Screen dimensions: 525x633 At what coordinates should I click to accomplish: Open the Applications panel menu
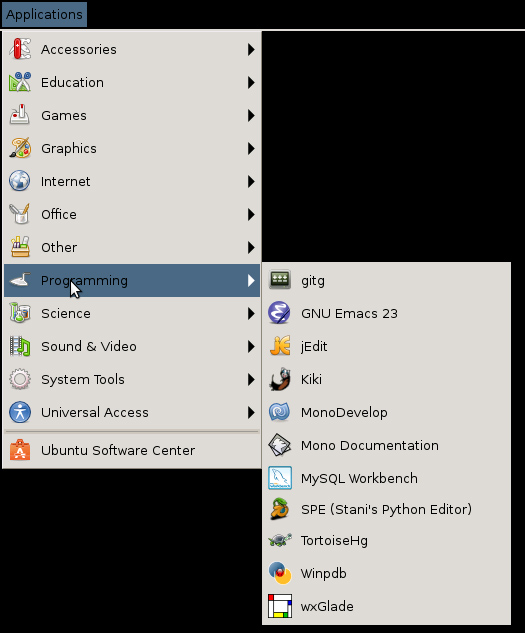[x=44, y=15]
